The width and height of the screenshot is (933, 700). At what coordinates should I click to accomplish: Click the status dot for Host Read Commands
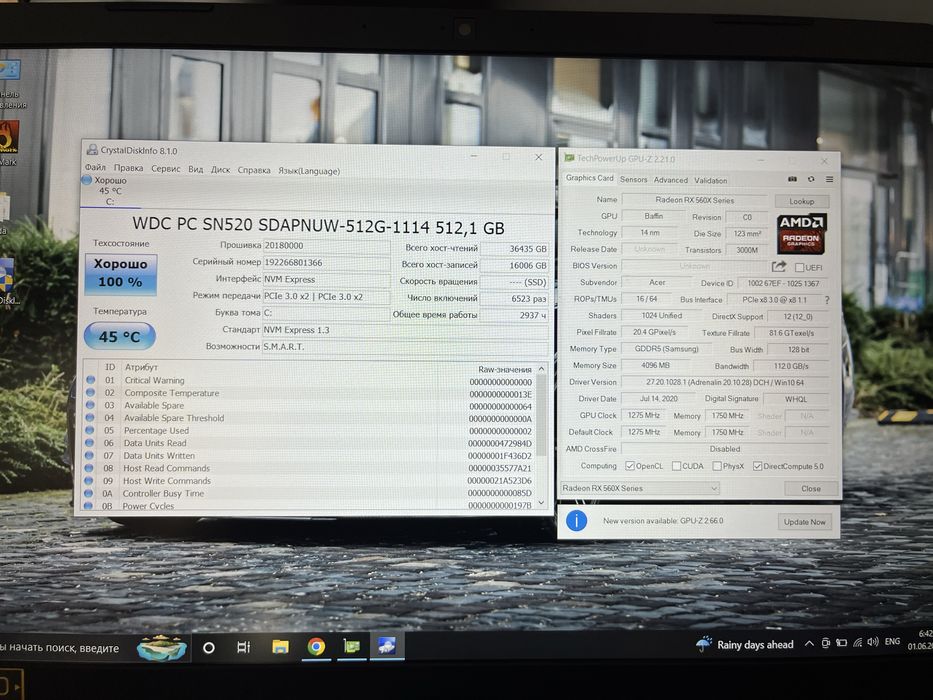coord(90,468)
